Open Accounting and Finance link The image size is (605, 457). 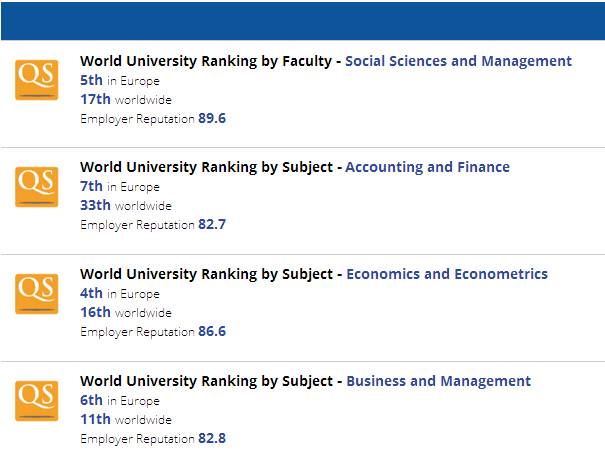[428, 167]
